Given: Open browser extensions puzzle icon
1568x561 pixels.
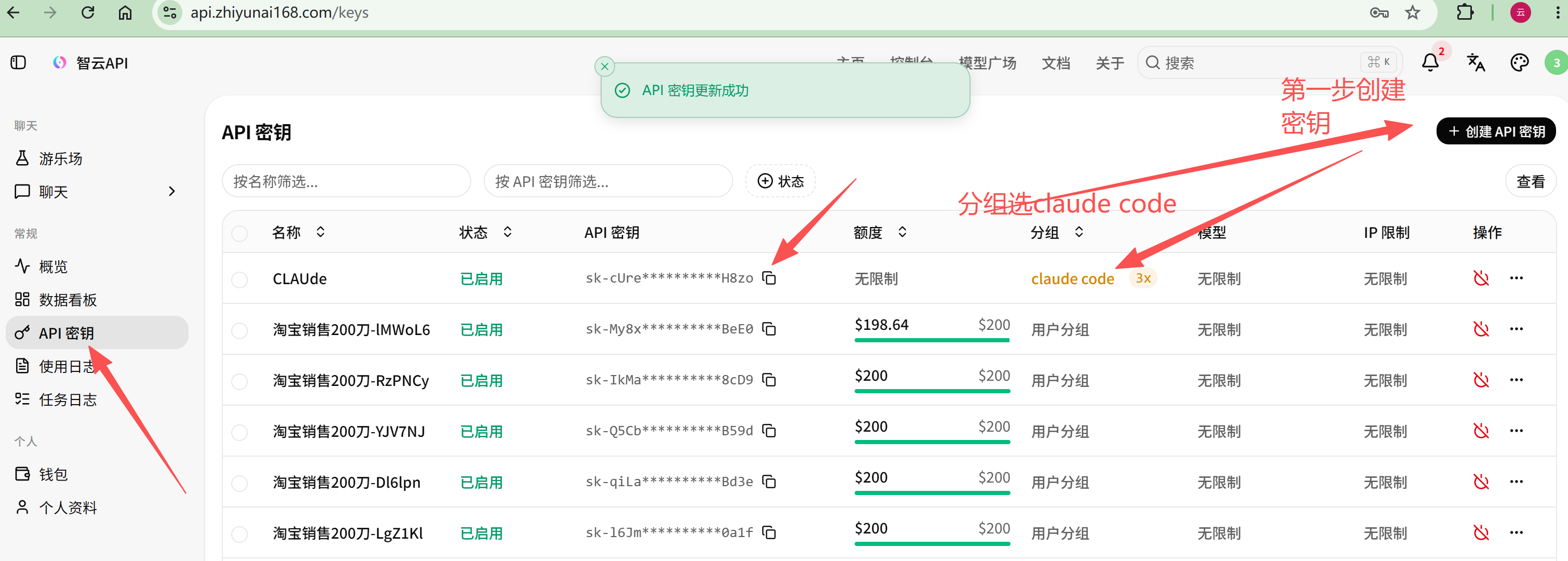Looking at the screenshot, I should [1465, 13].
